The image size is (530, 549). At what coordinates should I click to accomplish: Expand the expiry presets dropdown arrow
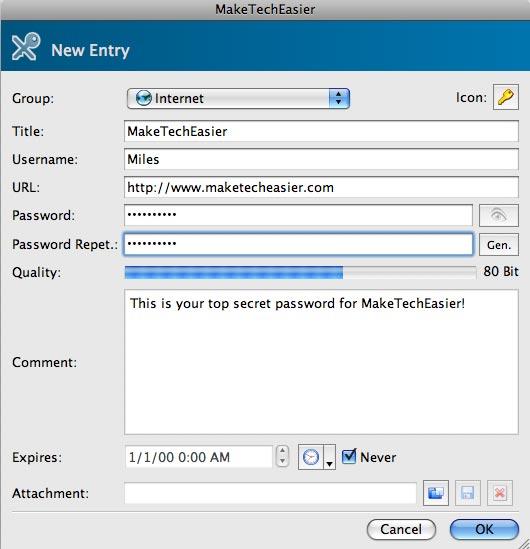coord(329,457)
